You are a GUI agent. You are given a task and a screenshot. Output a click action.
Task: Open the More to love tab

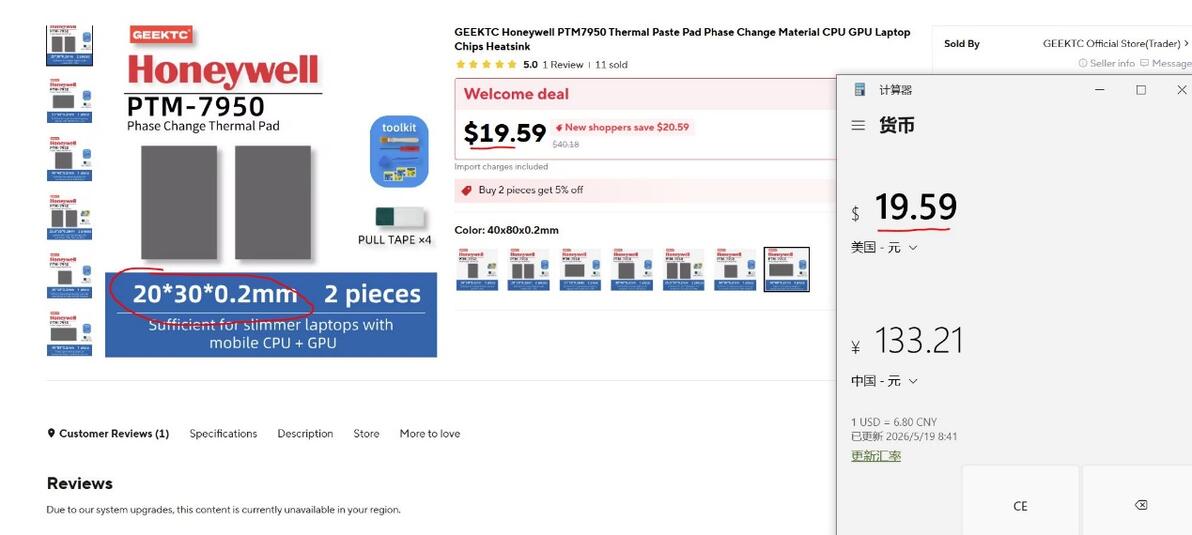[430, 433]
